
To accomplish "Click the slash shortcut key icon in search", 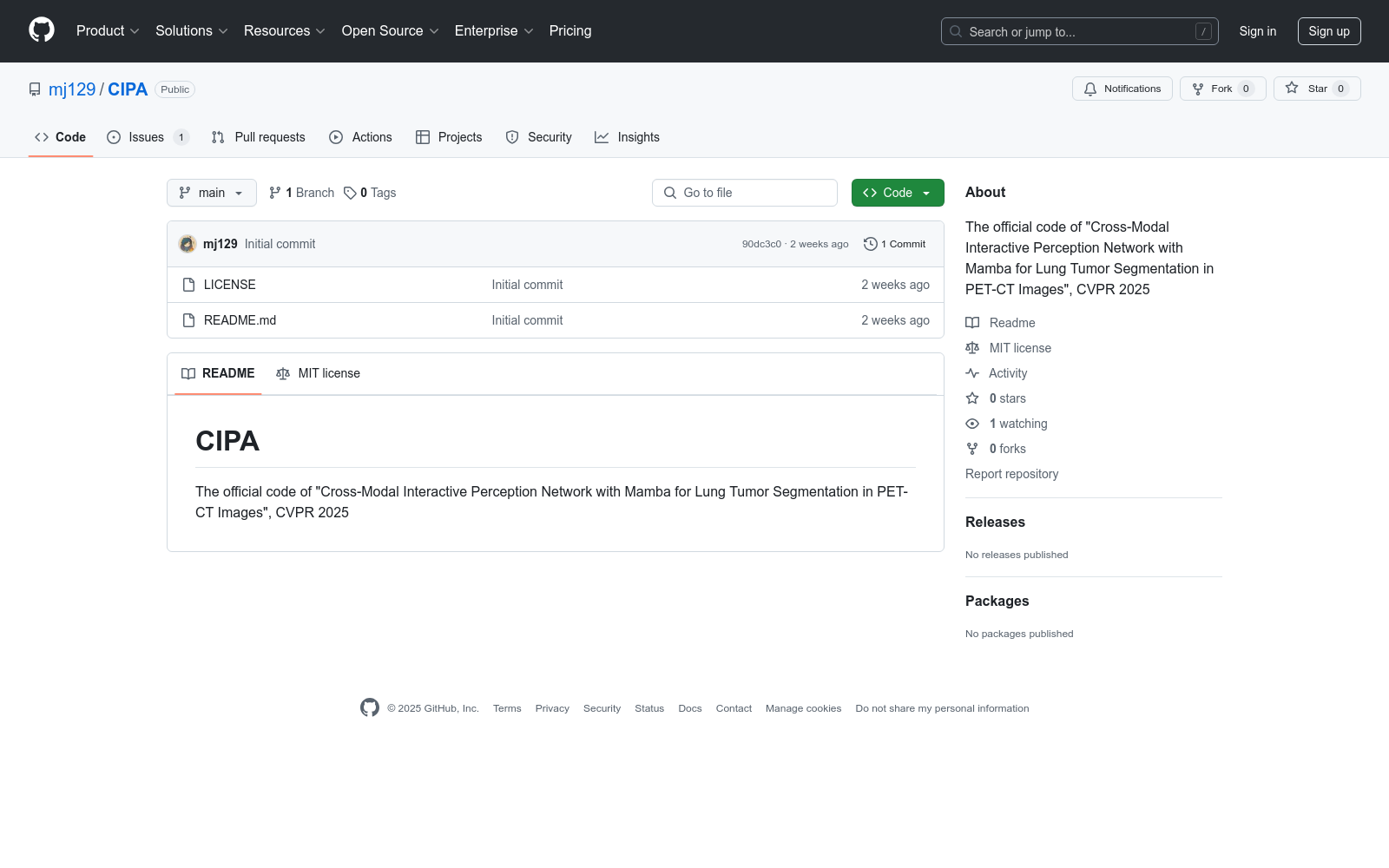I will click(1203, 31).
